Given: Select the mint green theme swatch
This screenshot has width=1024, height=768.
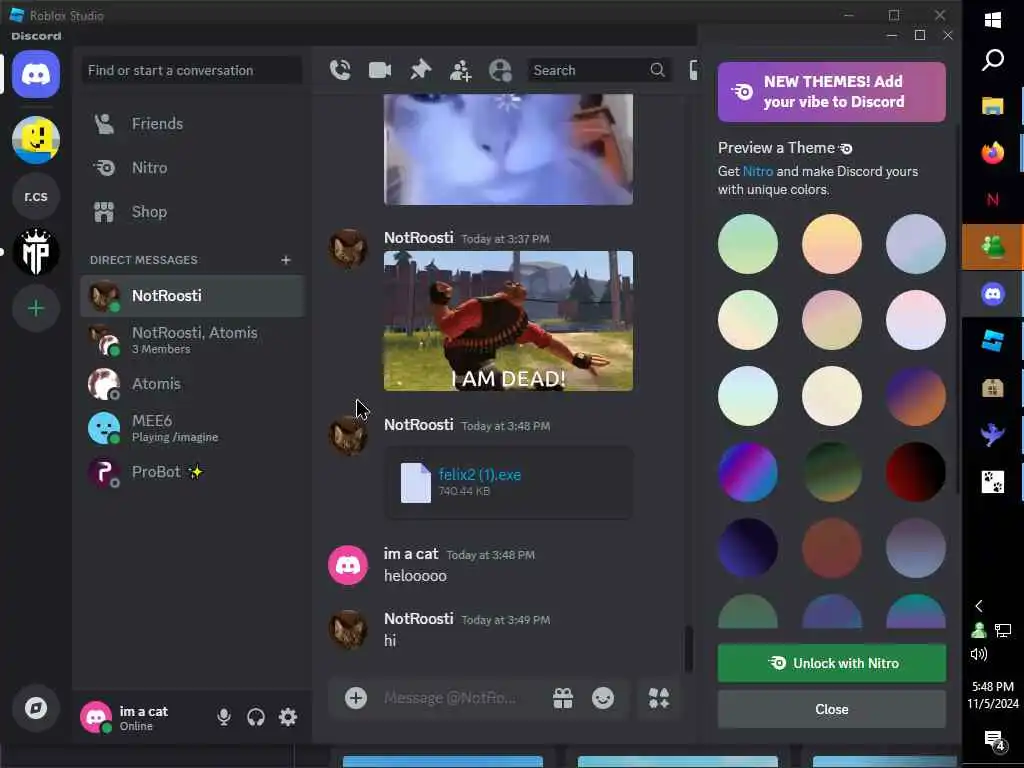Looking at the screenshot, I should 748,244.
